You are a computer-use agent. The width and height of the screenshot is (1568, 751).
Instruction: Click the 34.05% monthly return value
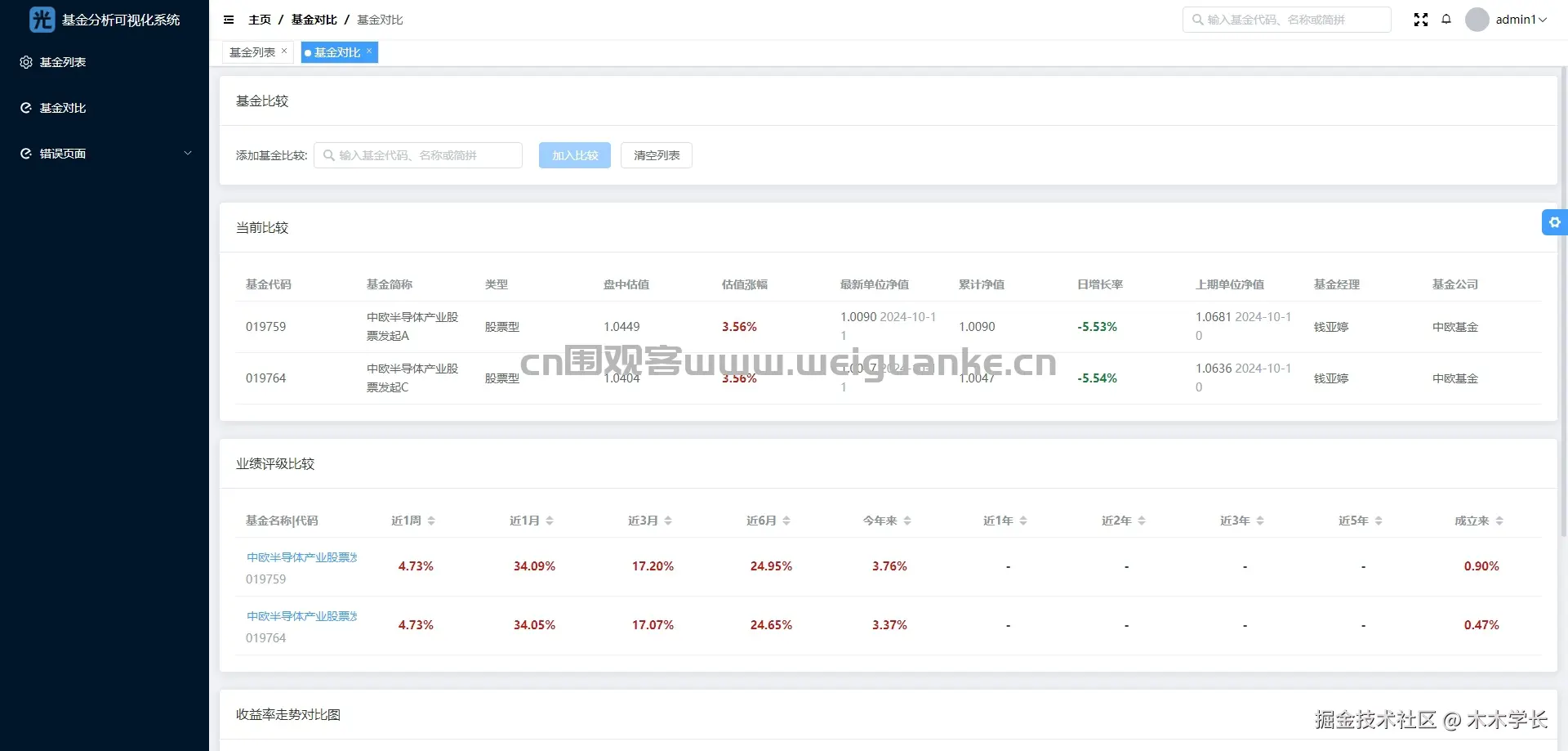click(x=534, y=625)
